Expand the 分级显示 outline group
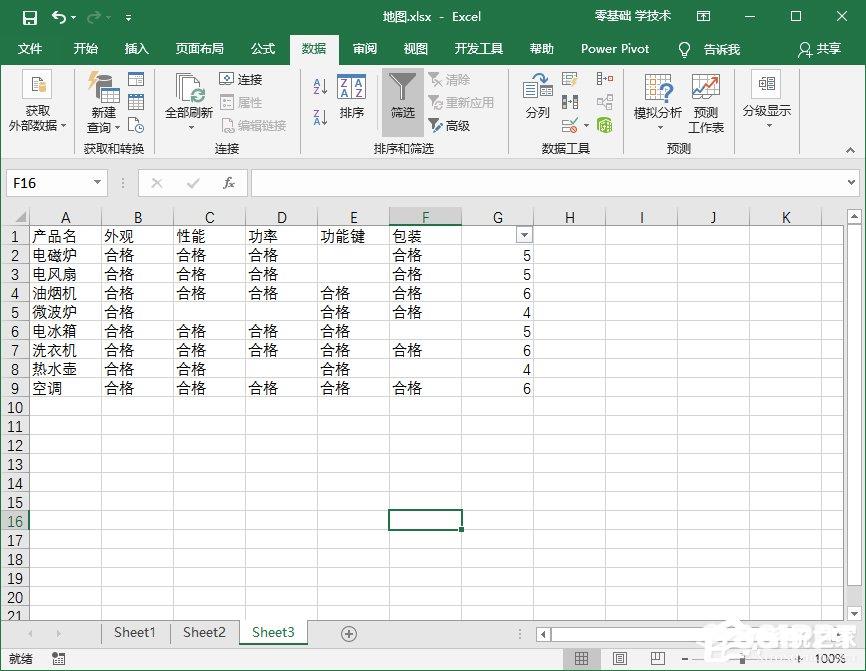The height and width of the screenshot is (671, 866). (x=767, y=101)
